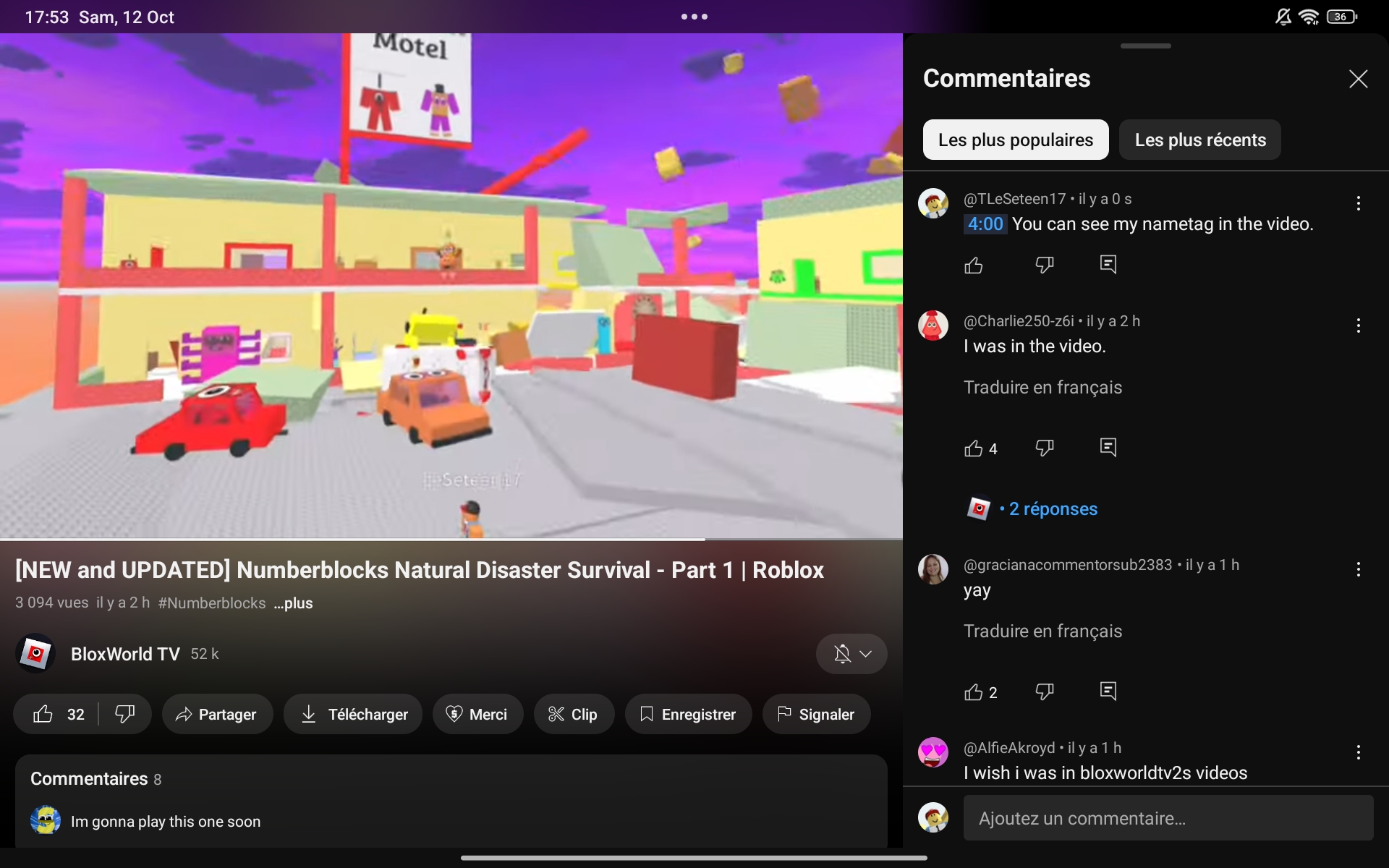This screenshot has height=868, width=1389.
Task: Open the @AlfieAkroyd username
Action: pos(1009,748)
